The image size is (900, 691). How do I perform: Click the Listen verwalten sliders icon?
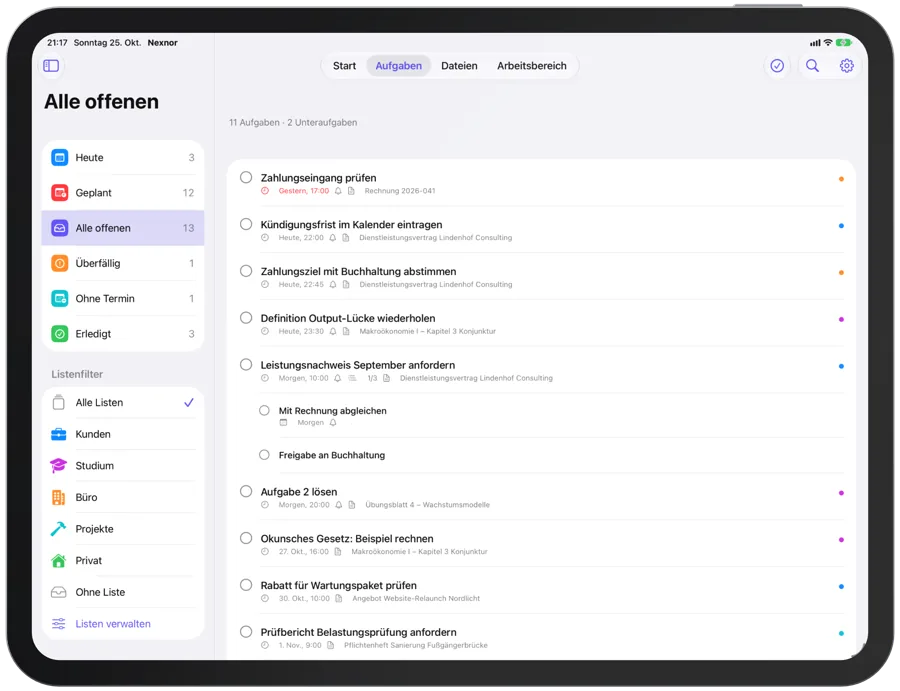(x=59, y=624)
